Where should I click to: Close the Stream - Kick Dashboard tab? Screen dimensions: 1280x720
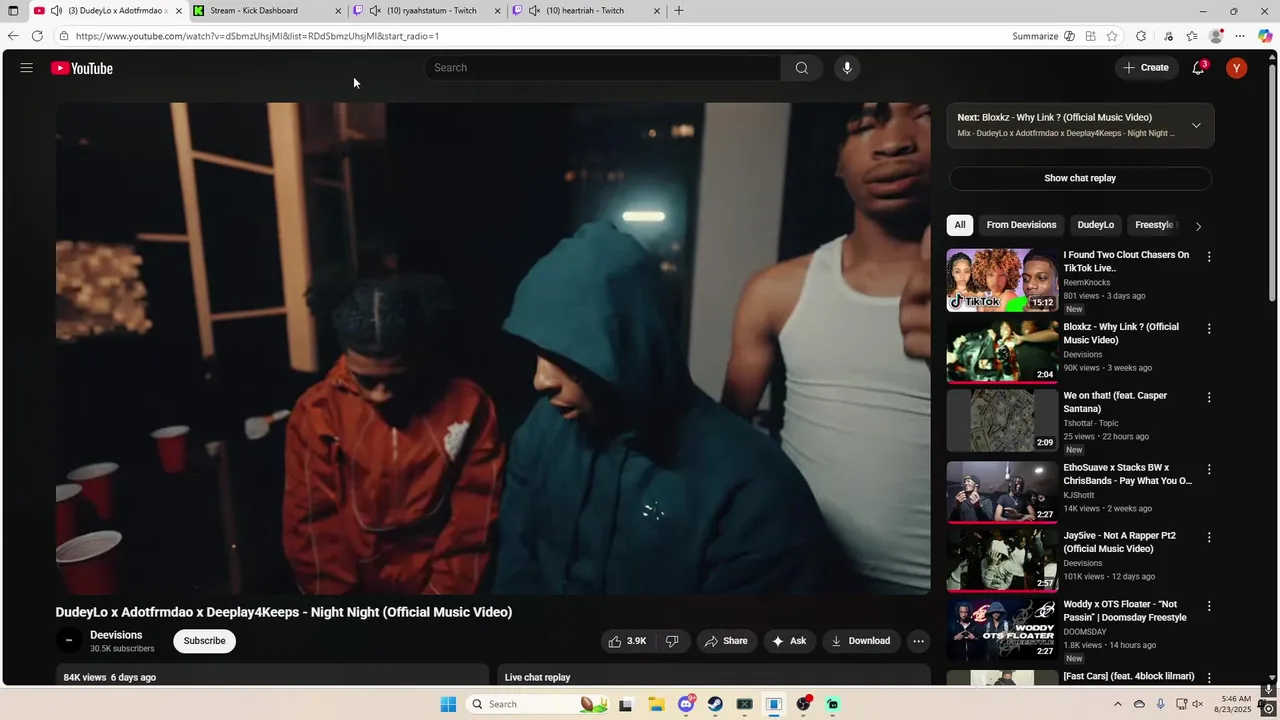338,11
